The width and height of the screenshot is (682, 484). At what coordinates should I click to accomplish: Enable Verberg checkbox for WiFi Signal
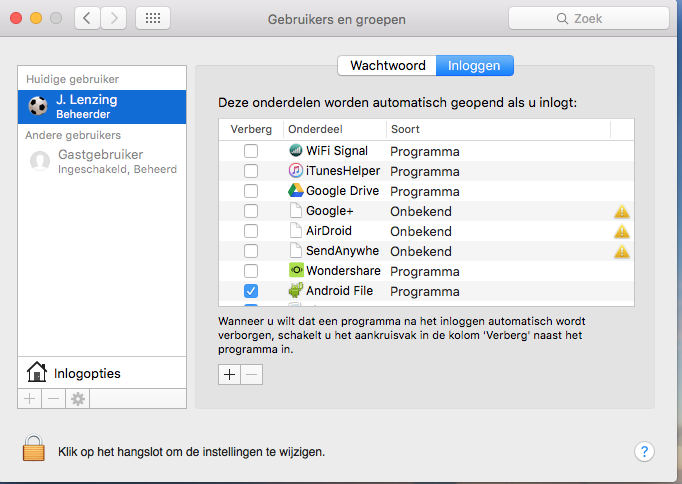251,151
